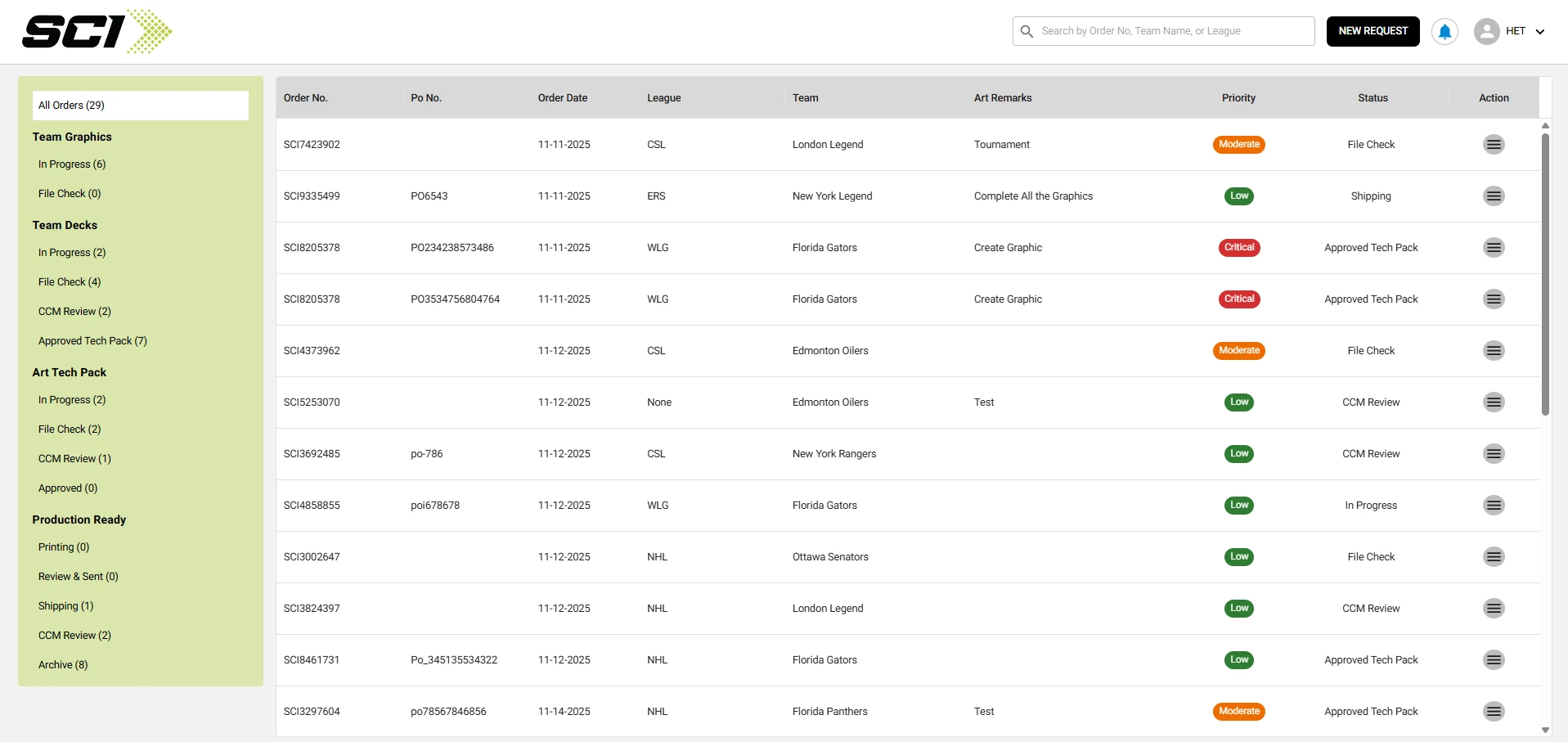Screen dimensions: 1568x742
Task: Open order number SCI8461731
Action: (312, 660)
